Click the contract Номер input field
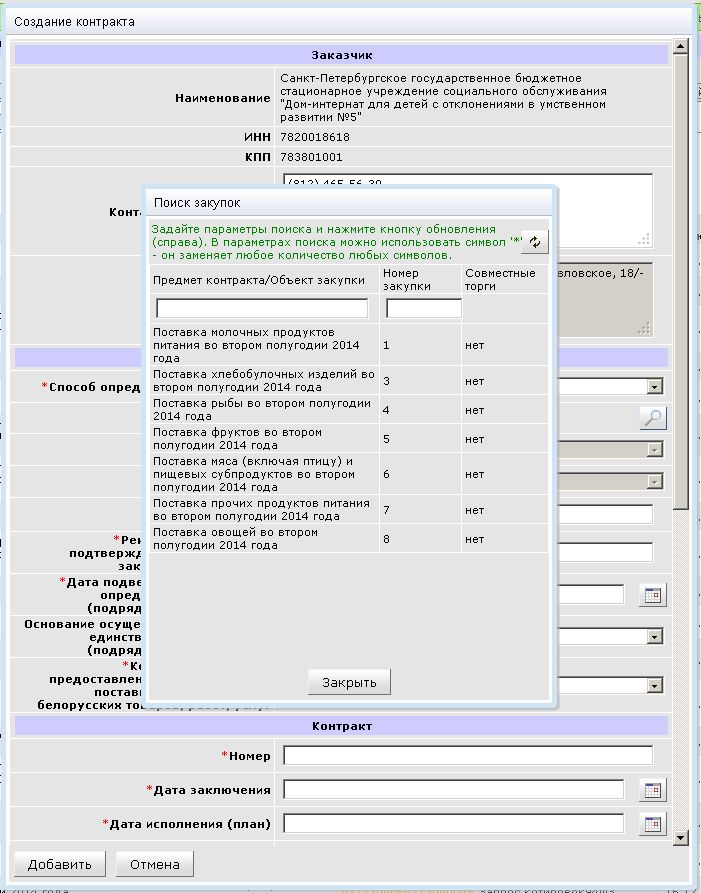The width and height of the screenshot is (701, 893). 468,756
